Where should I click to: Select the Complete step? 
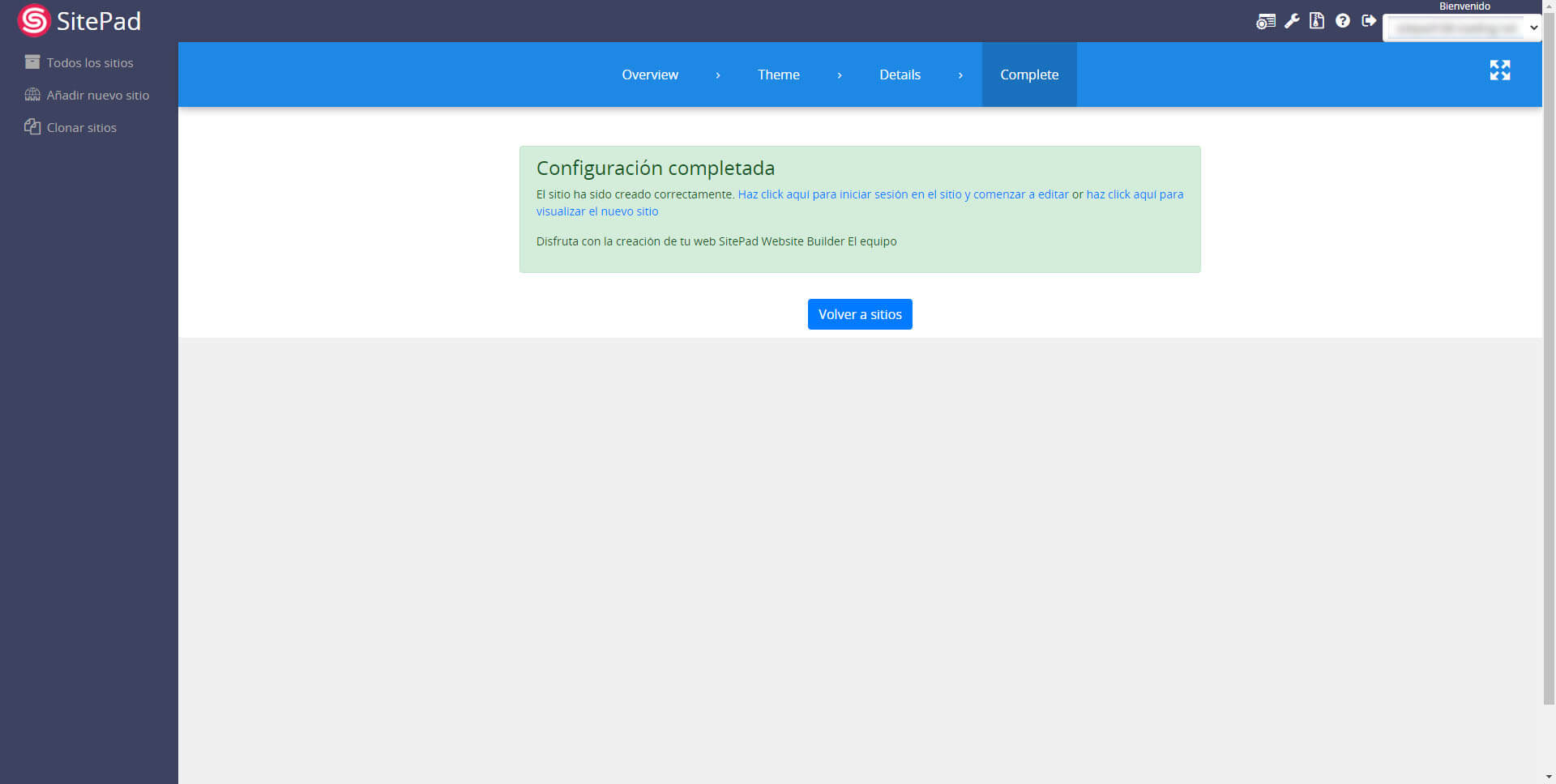coord(1029,75)
